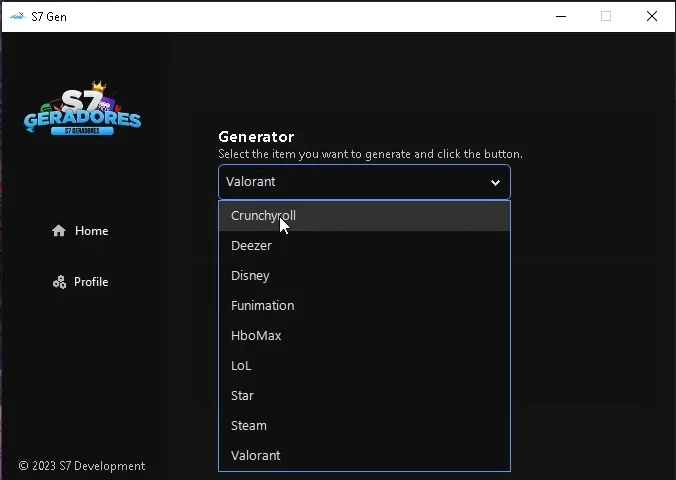The height and width of the screenshot is (480, 676).
Task: Choose the LoL option
Action: pos(364,366)
